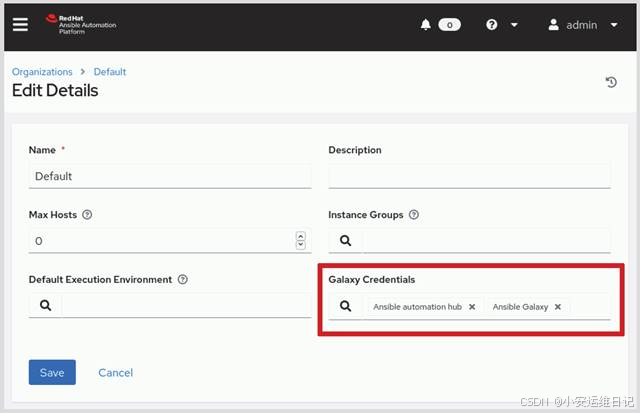
Task: Click the Edit Details heading
Action: pos(55,91)
